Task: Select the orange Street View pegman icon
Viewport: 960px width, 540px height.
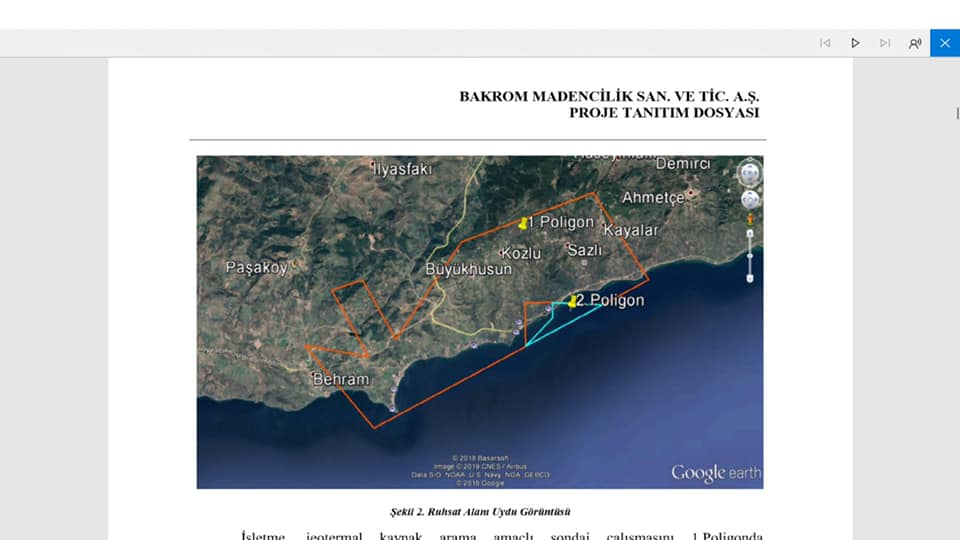Action: pyautogui.click(x=749, y=219)
